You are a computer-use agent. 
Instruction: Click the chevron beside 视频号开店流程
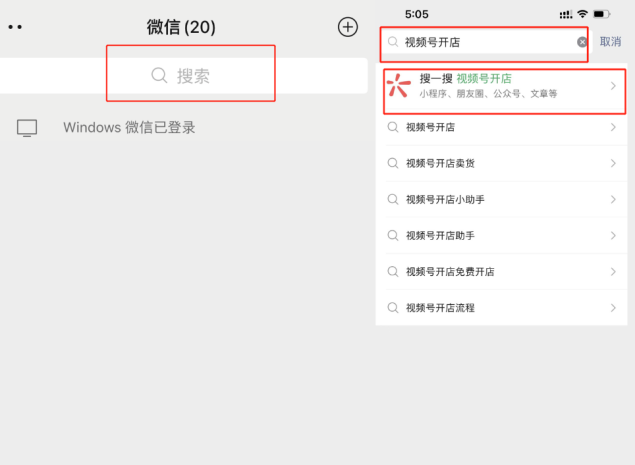613,308
